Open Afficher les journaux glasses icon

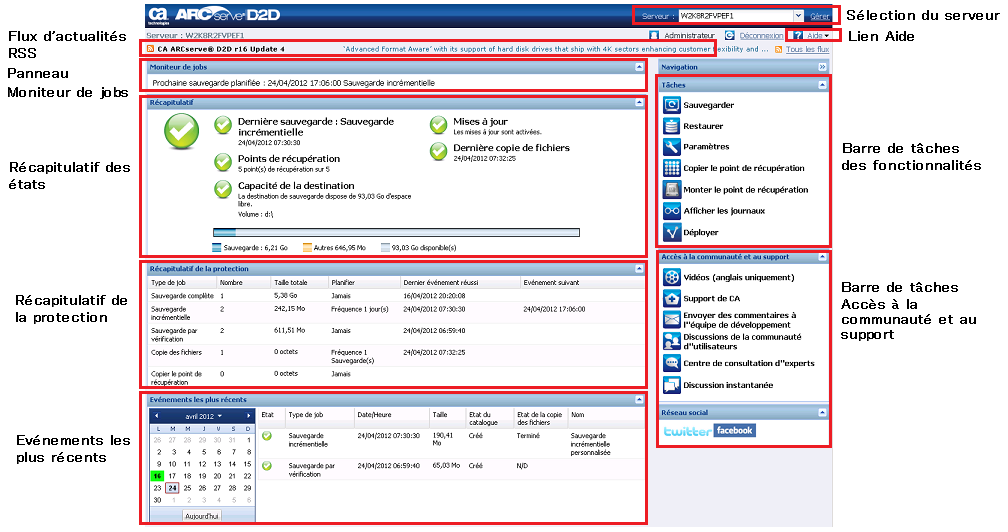(672, 211)
